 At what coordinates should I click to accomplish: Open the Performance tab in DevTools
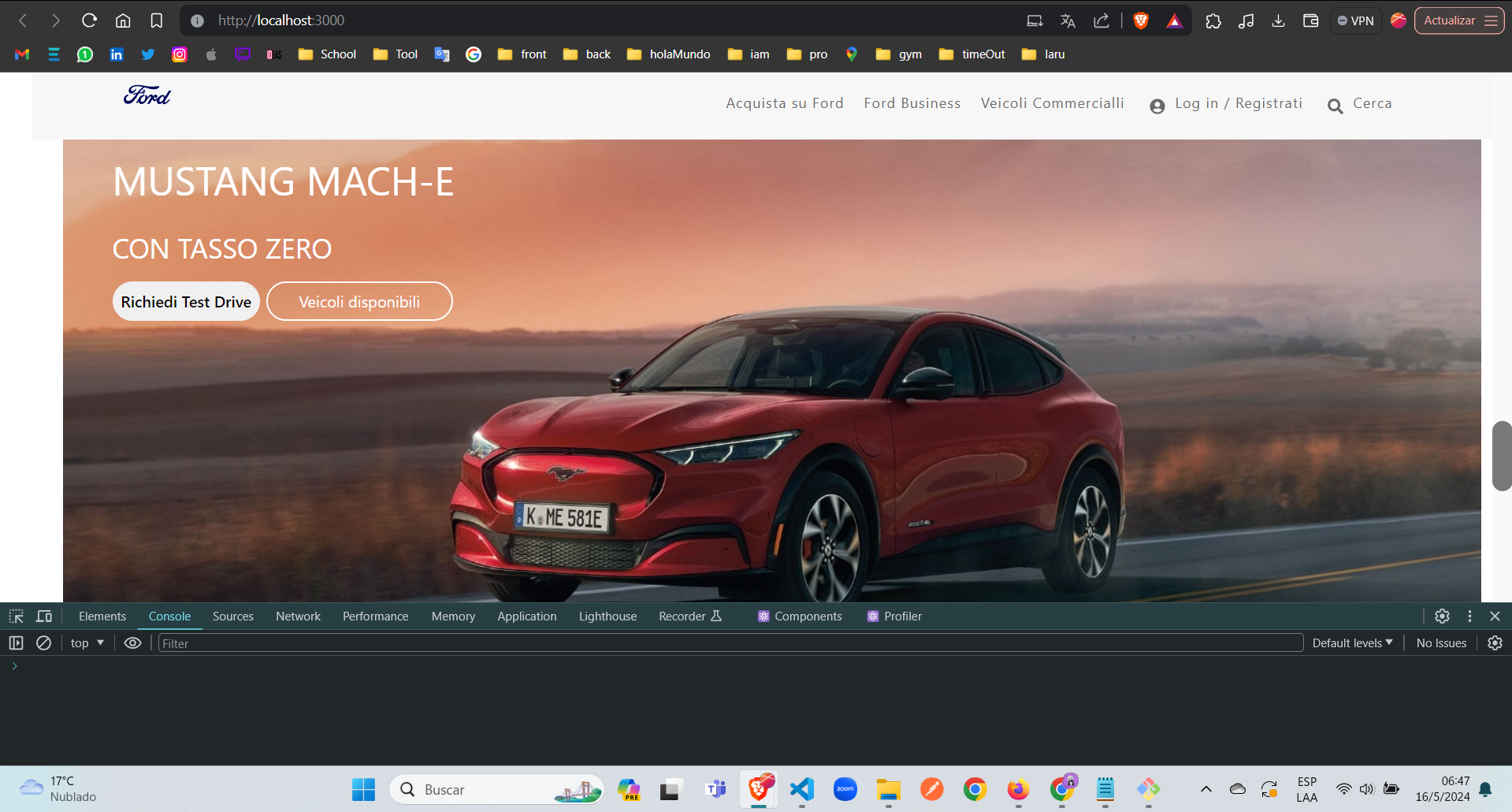(376, 616)
